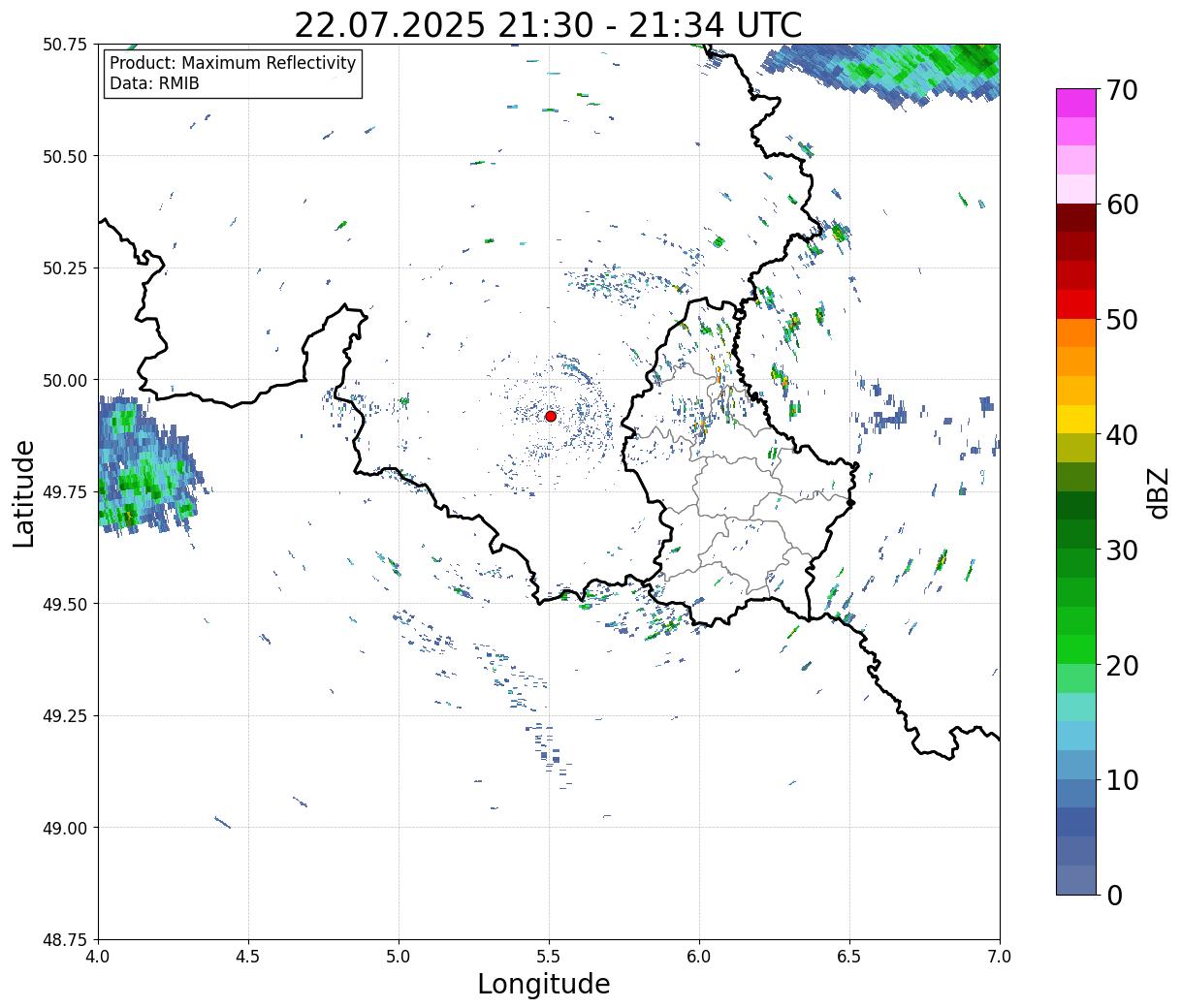Click the 'Latitude' axis label
The width and height of the screenshot is (1182, 1008).
(x=24, y=492)
